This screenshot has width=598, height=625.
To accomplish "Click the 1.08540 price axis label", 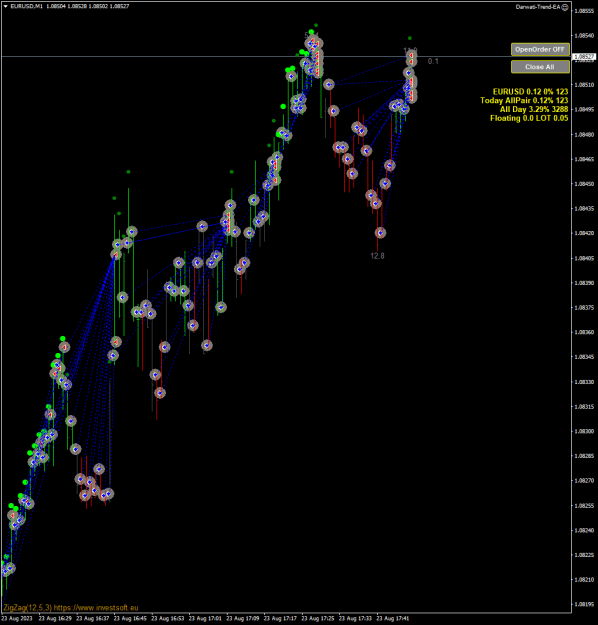I will coord(584,35).
